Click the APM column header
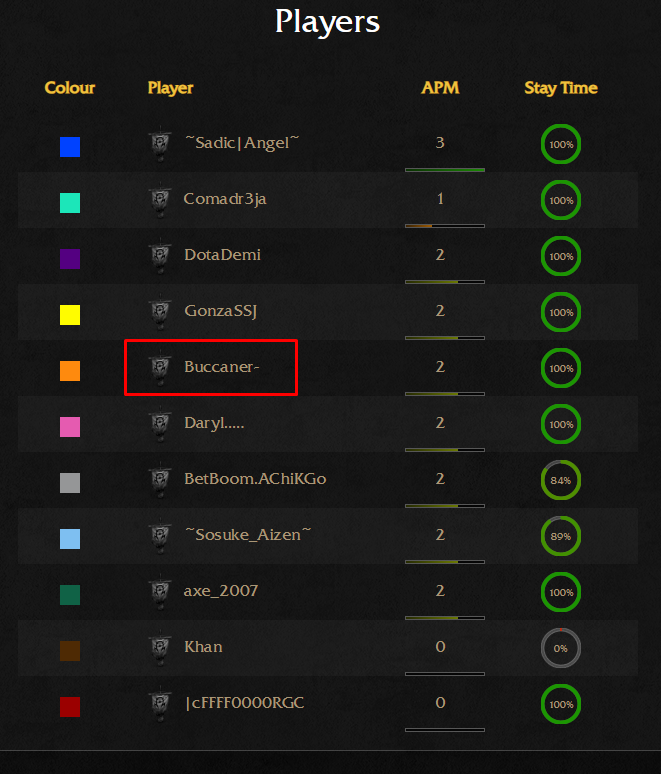The image size is (661, 774). (440, 88)
